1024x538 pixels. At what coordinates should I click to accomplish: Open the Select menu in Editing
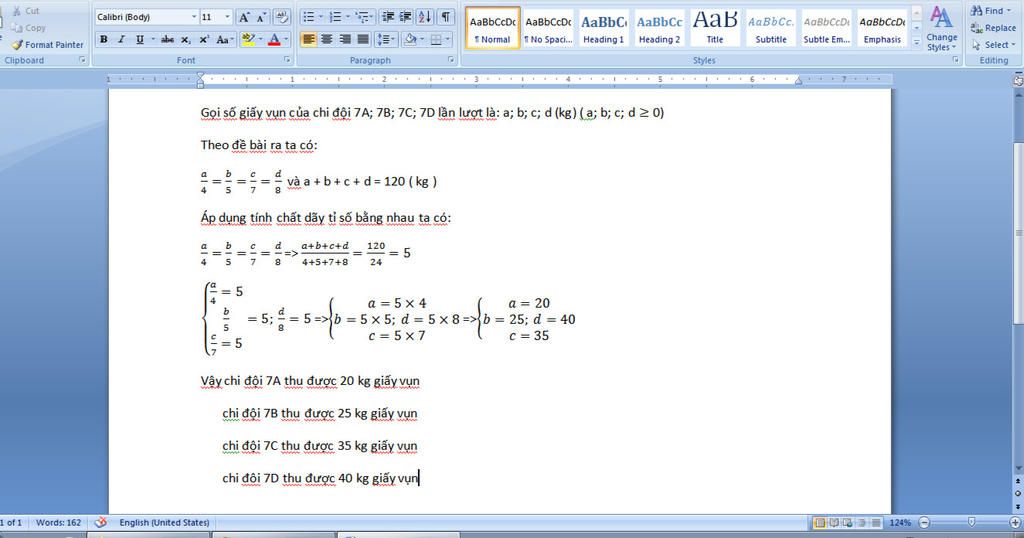[993, 45]
